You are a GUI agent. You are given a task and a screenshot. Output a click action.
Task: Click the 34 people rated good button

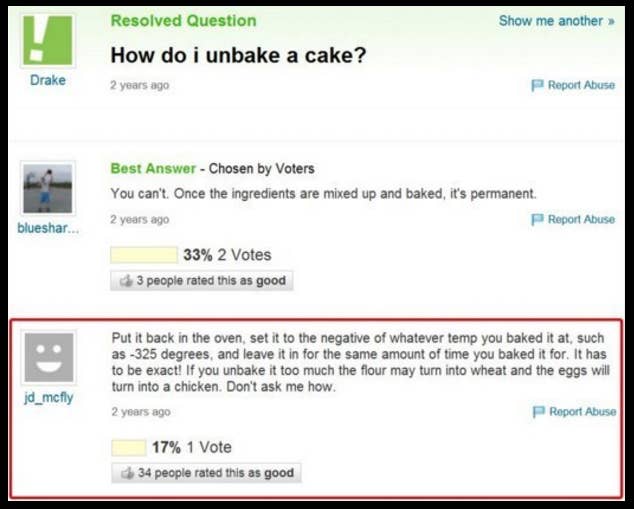(205, 473)
